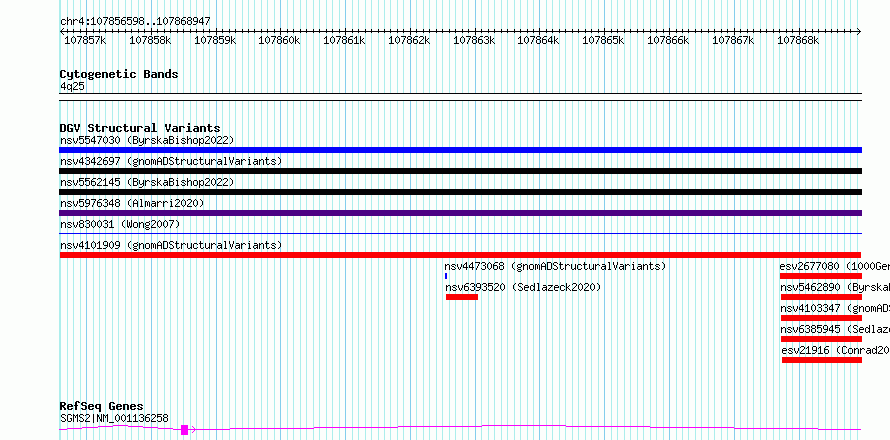Open the nsv4101909 gnomADStructuralVariants label

(171, 245)
